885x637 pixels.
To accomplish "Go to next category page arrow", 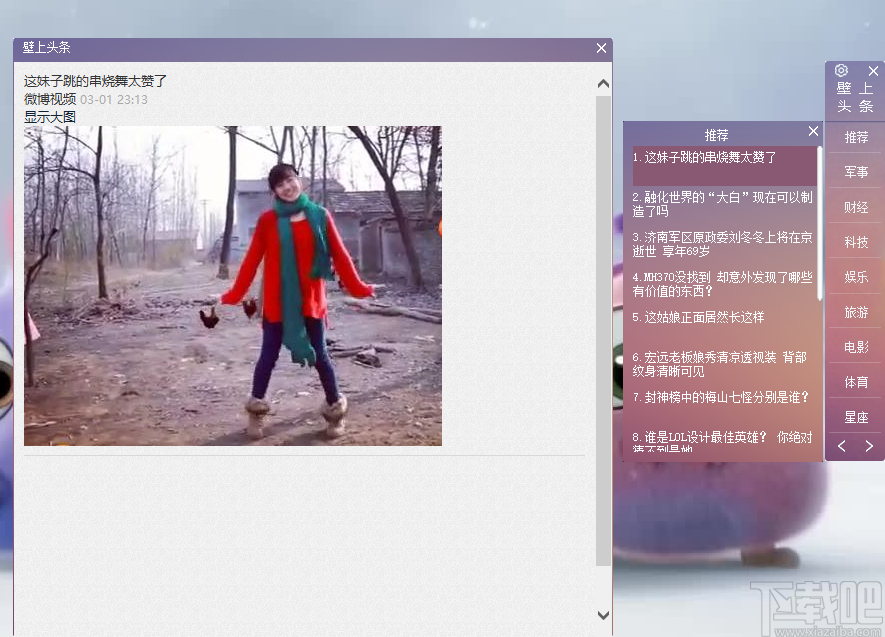I will point(869,446).
